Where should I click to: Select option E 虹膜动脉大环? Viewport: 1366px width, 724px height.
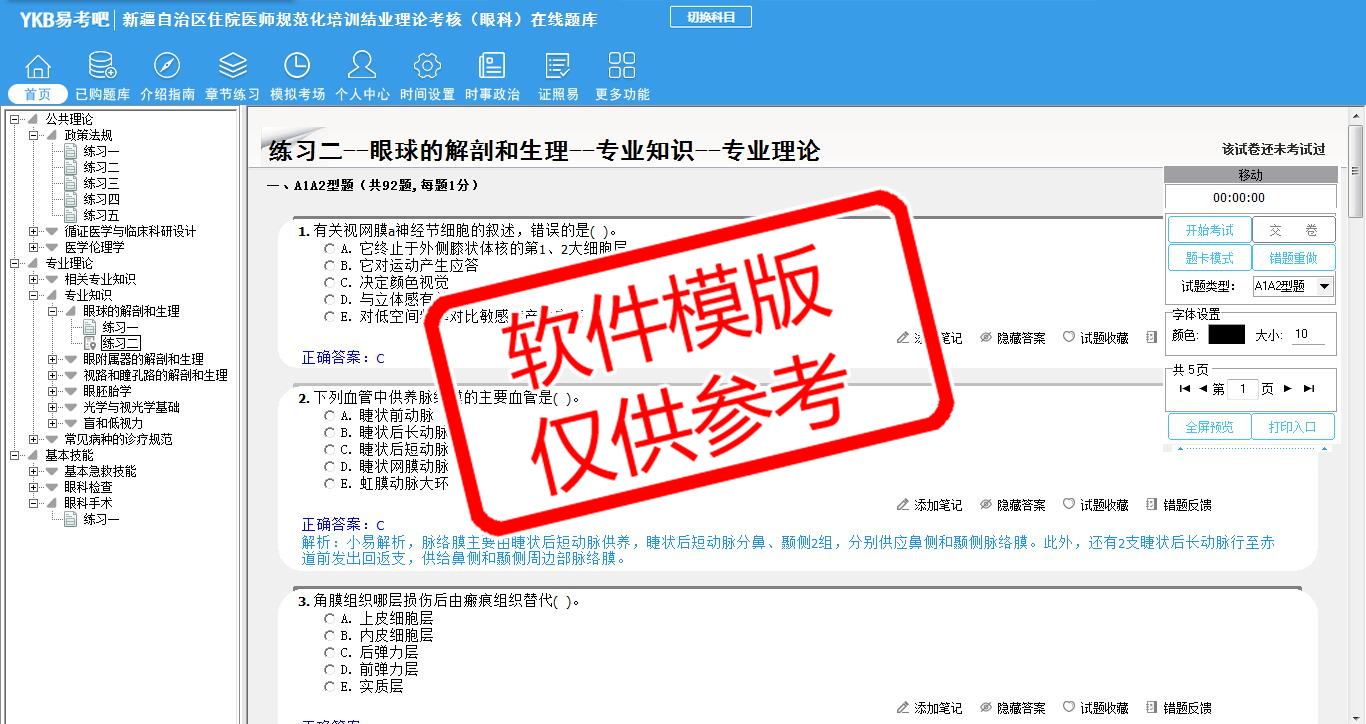[330, 483]
